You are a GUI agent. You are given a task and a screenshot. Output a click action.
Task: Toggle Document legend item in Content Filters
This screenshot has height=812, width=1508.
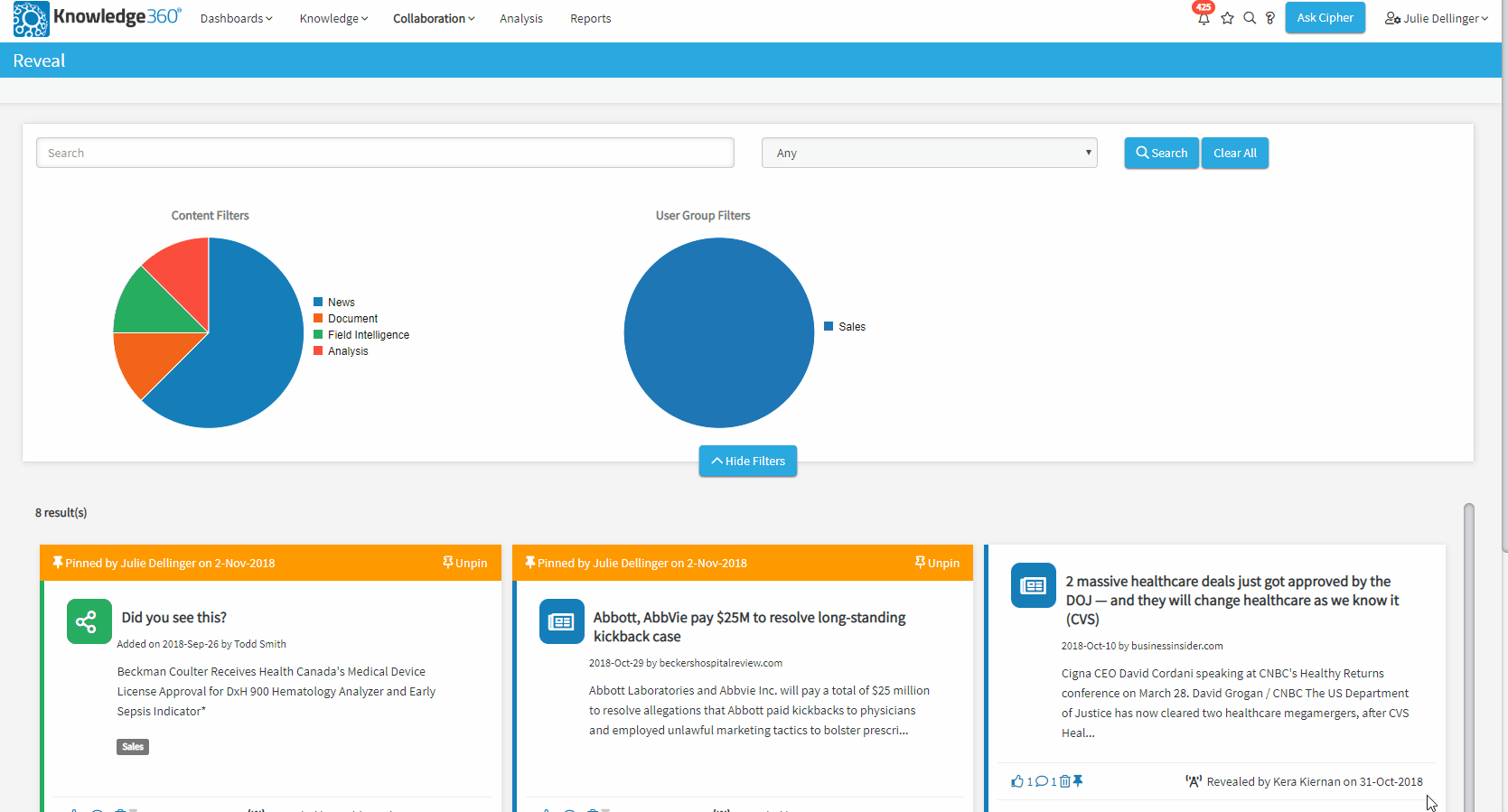[346, 319]
